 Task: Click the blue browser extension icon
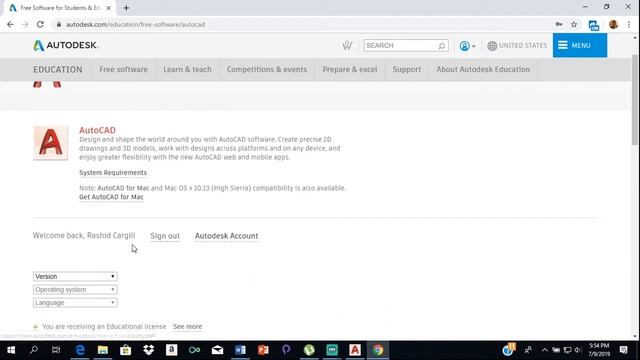pos(594,25)
